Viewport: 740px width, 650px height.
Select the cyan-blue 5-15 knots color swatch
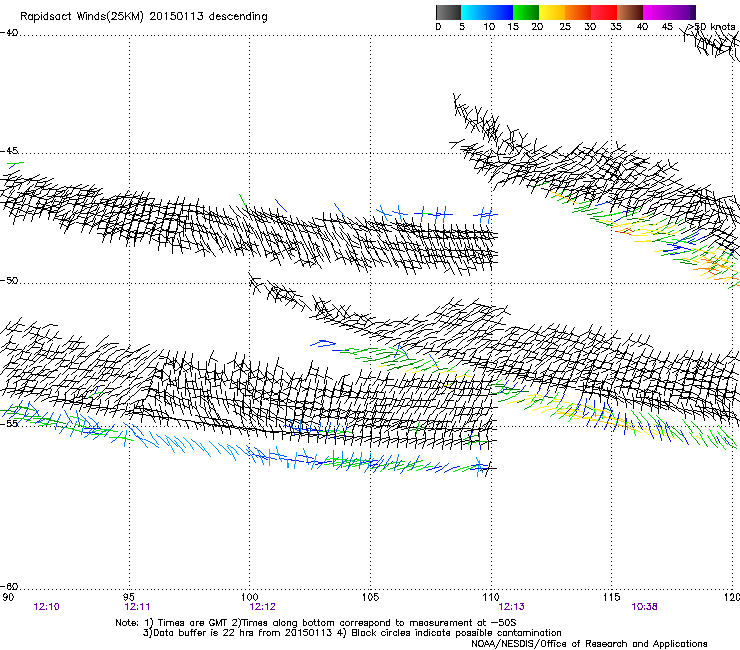coord(487,12)
